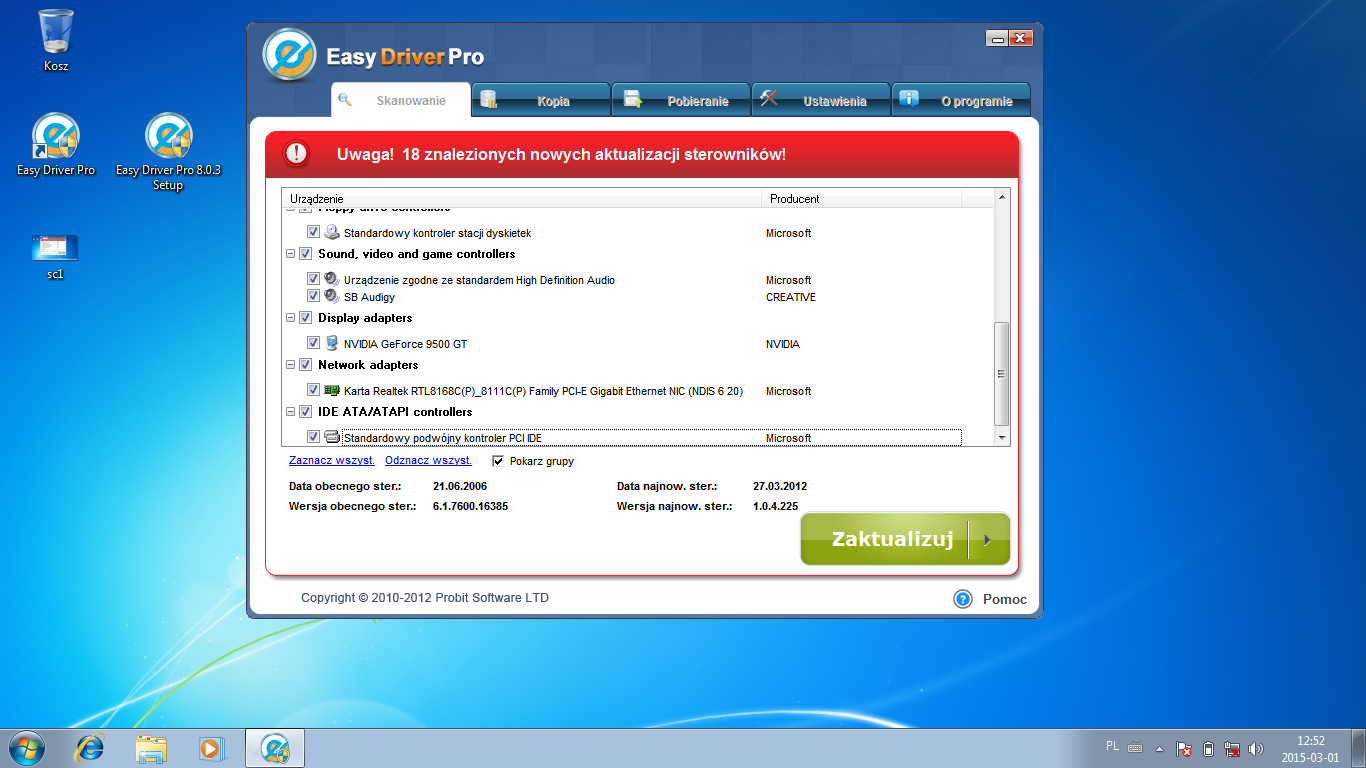The image size is (1366, 768).
Task: Open the Easy Driver Pro 8.0.3 Setup desktop icon
Action: 168,151
